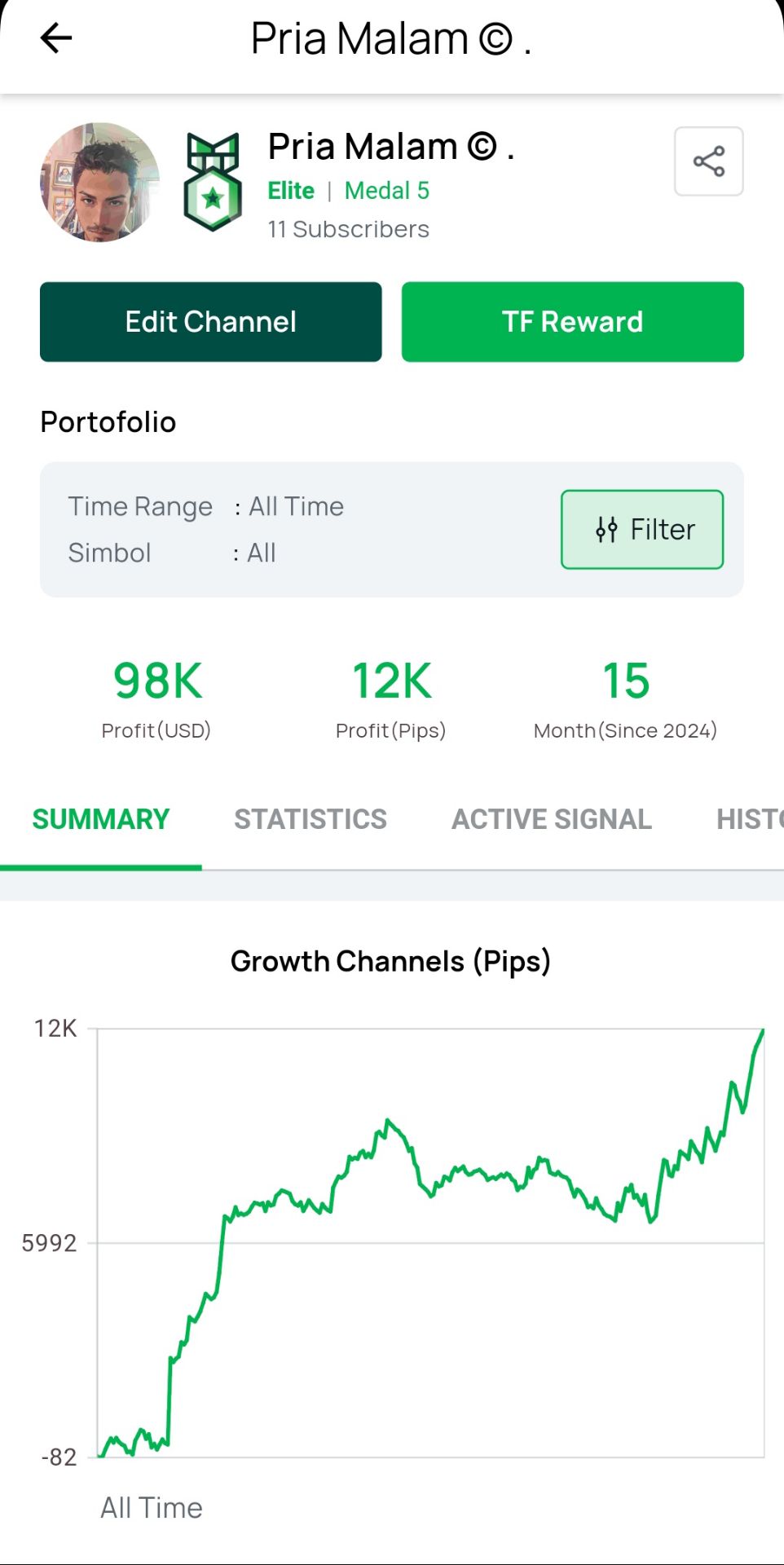Open the profile avatar photo
This screenshot has width=784, height=1565.
[99, 183]
